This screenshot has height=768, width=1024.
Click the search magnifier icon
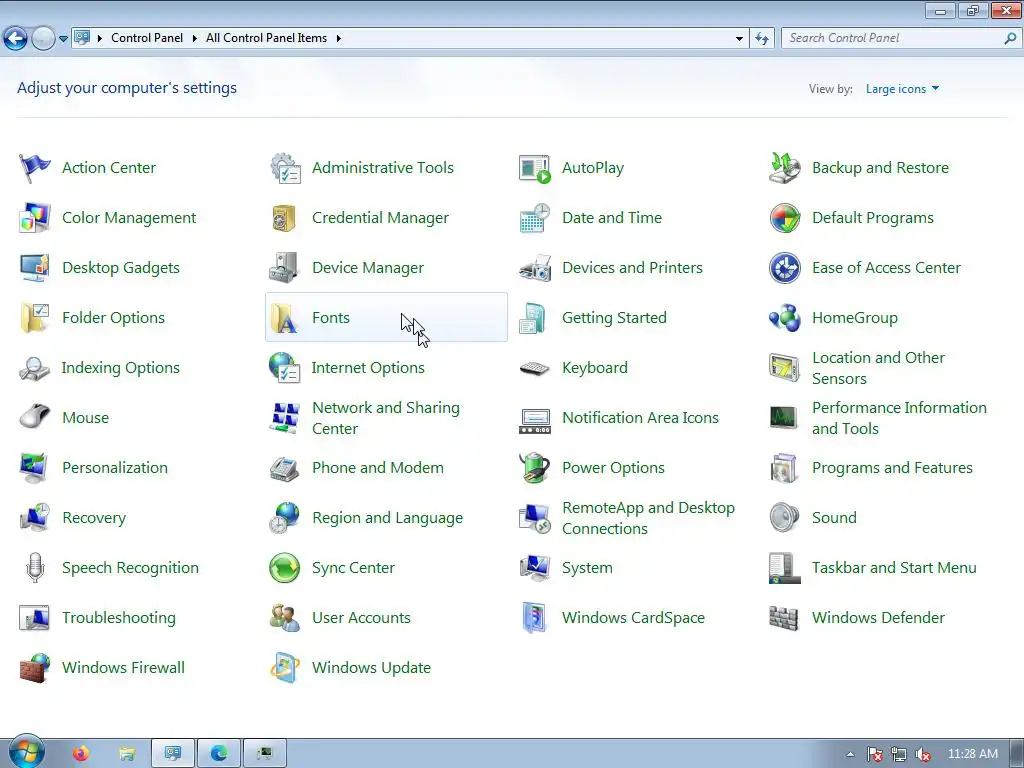click(x=1010, y=39)
